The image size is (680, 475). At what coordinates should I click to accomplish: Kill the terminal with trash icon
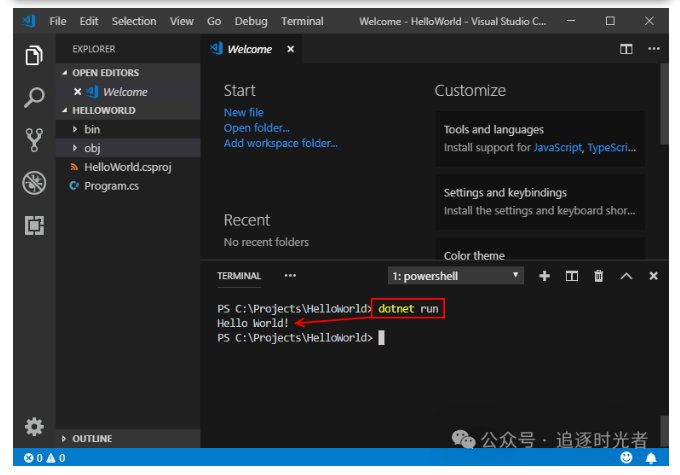pos(598,276)
